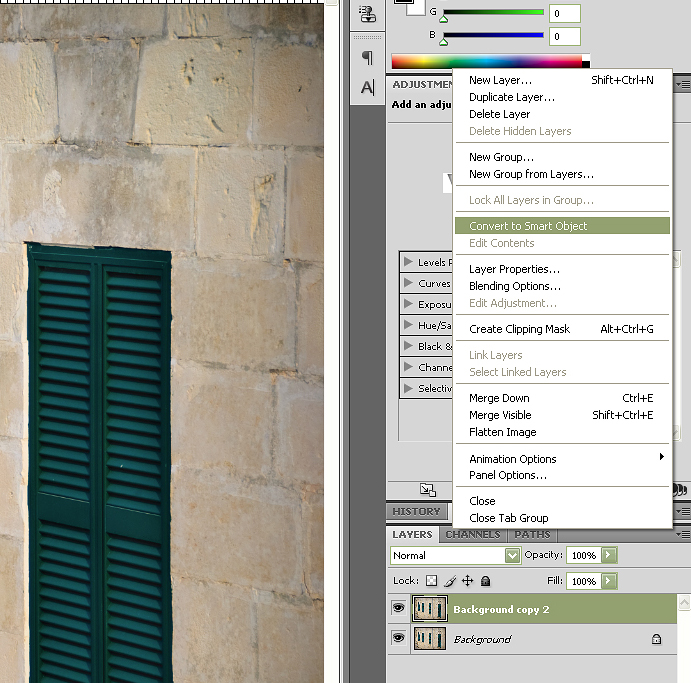691x683 pixels.
Task: Click the Background layer's lock indicator
Action: (x=656, y=639)
